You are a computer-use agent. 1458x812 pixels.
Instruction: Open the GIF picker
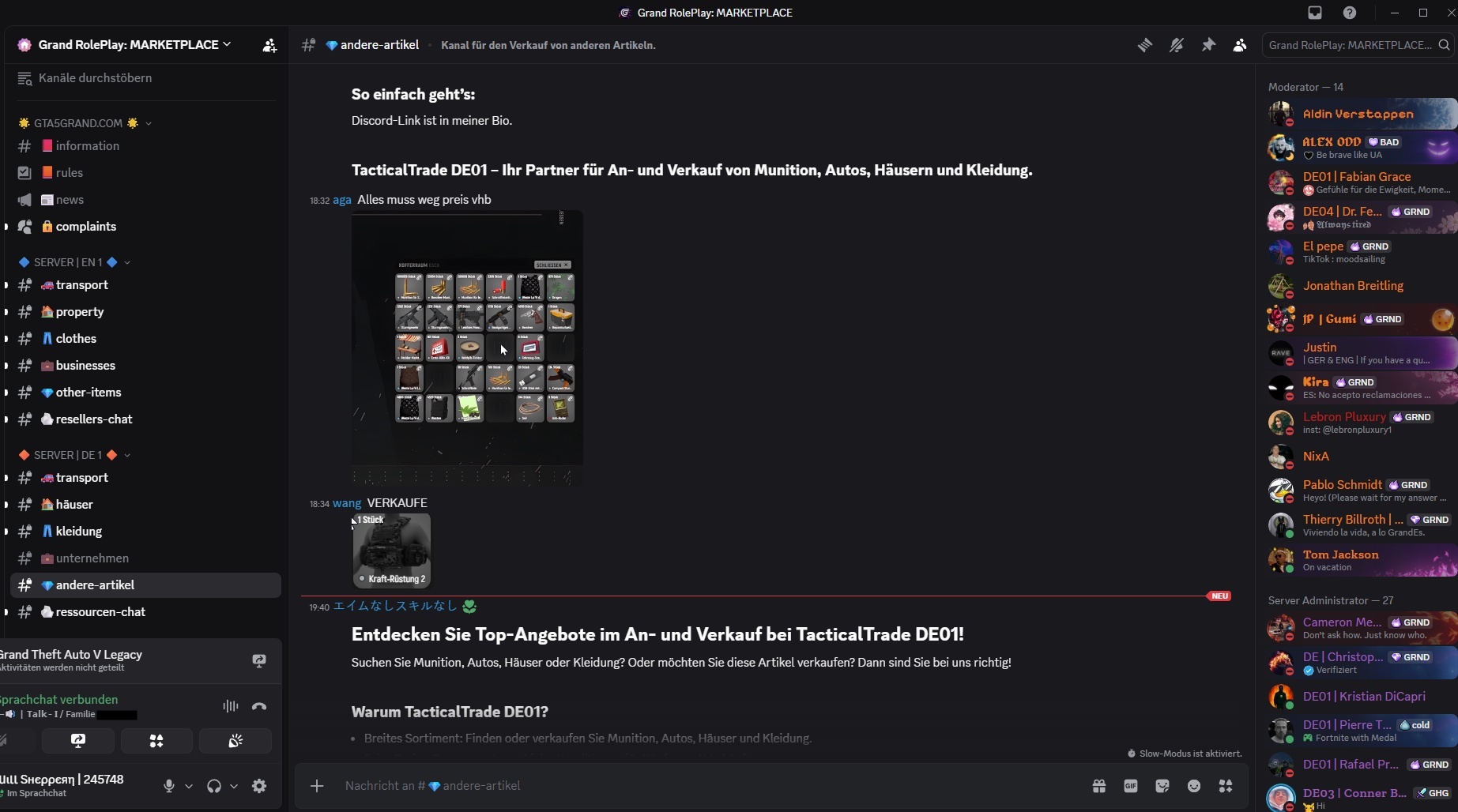[x=1131, y=786]
